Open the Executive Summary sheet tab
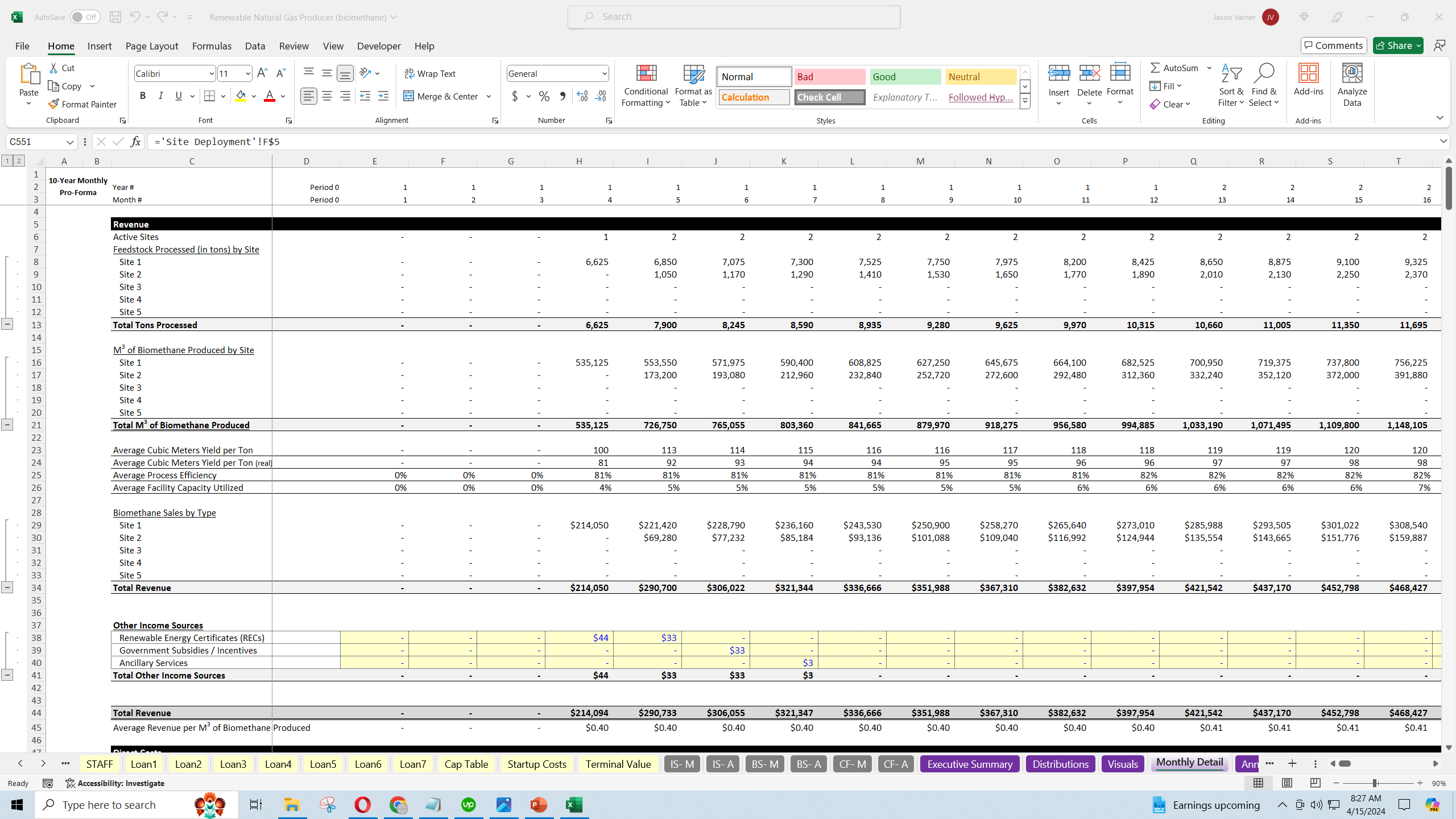This screenshot has width=1456, height=819. pos(970,764)
